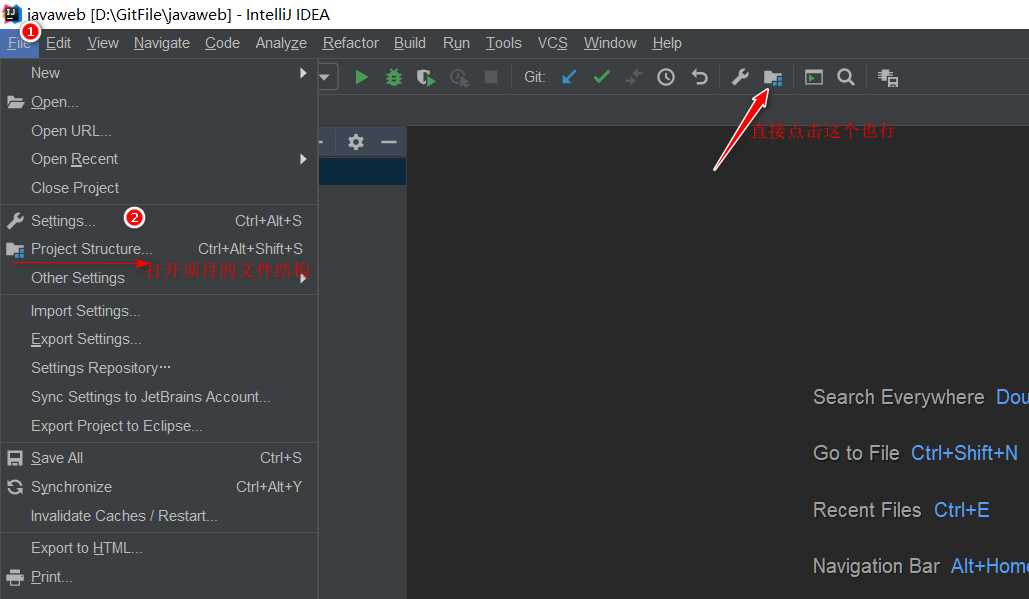Hide Project panel with minus icon
Image resolution: width=1029 pixels, height=599 pixels.
pos(389,142)
